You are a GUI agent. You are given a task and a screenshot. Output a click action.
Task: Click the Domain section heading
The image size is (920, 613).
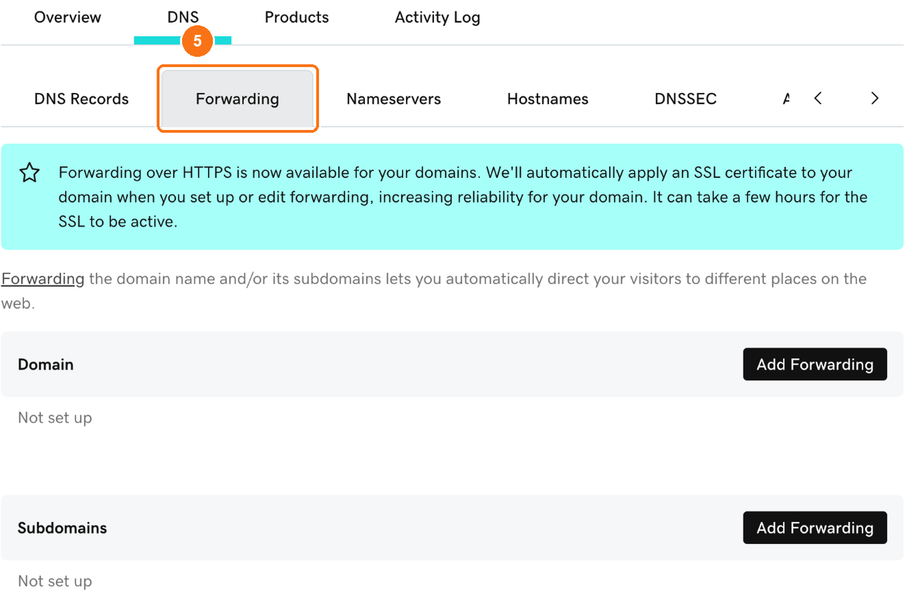(x=46, y=364)
